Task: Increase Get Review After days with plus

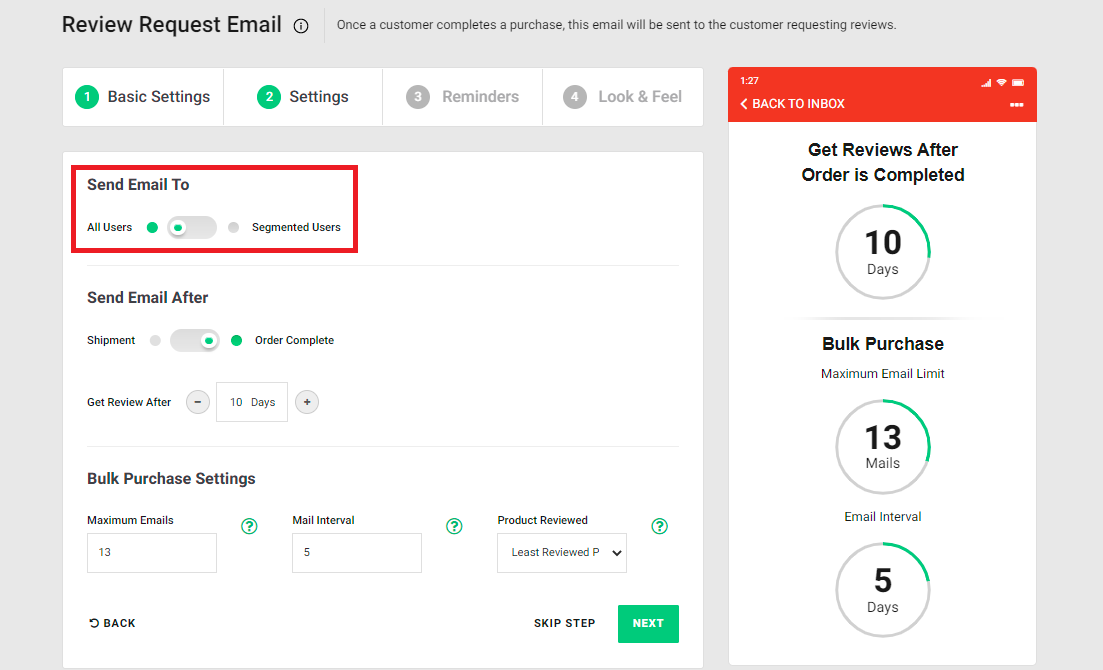Action: (307, 403)
